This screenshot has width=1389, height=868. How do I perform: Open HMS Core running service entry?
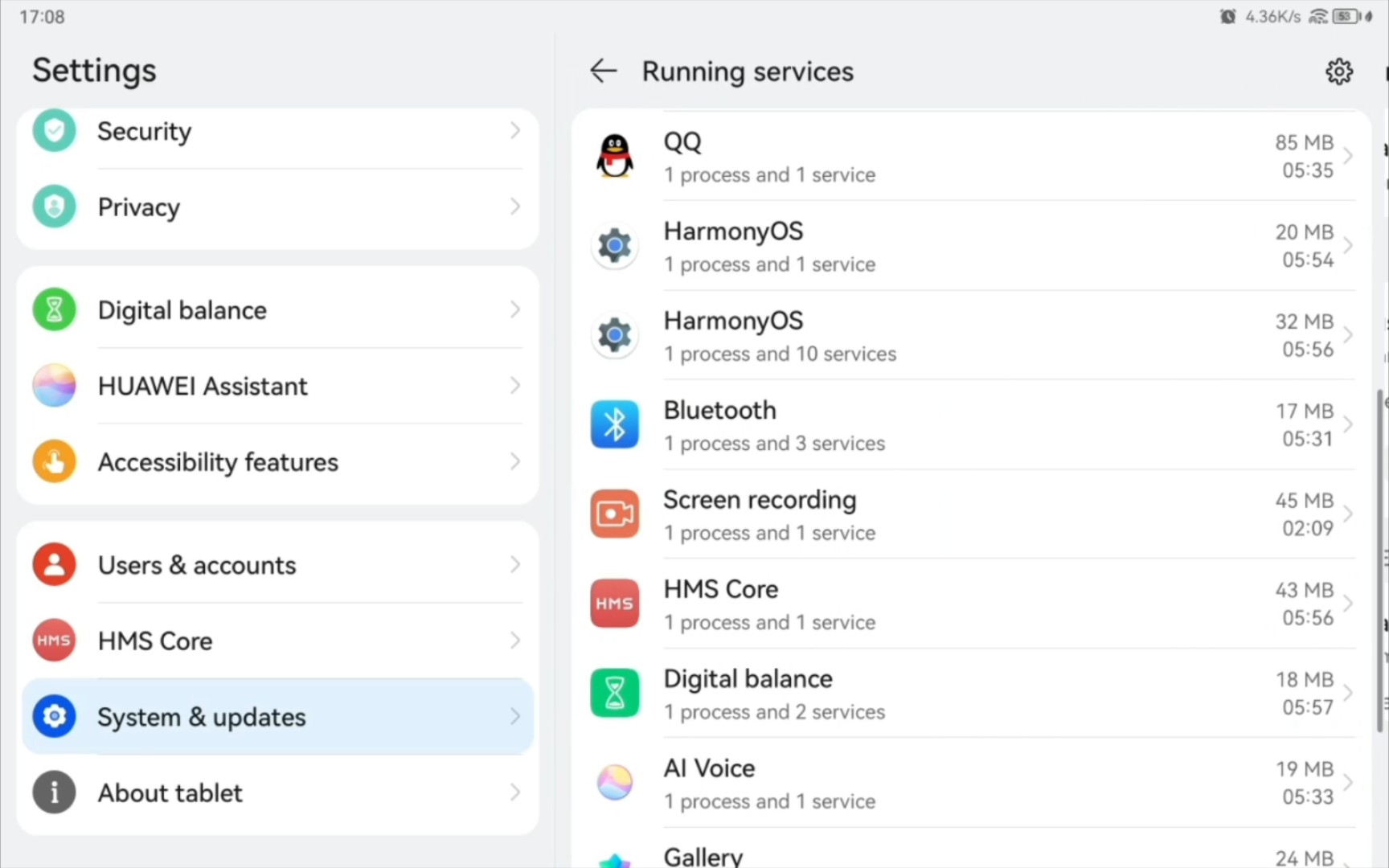click(x=971, y=603)
